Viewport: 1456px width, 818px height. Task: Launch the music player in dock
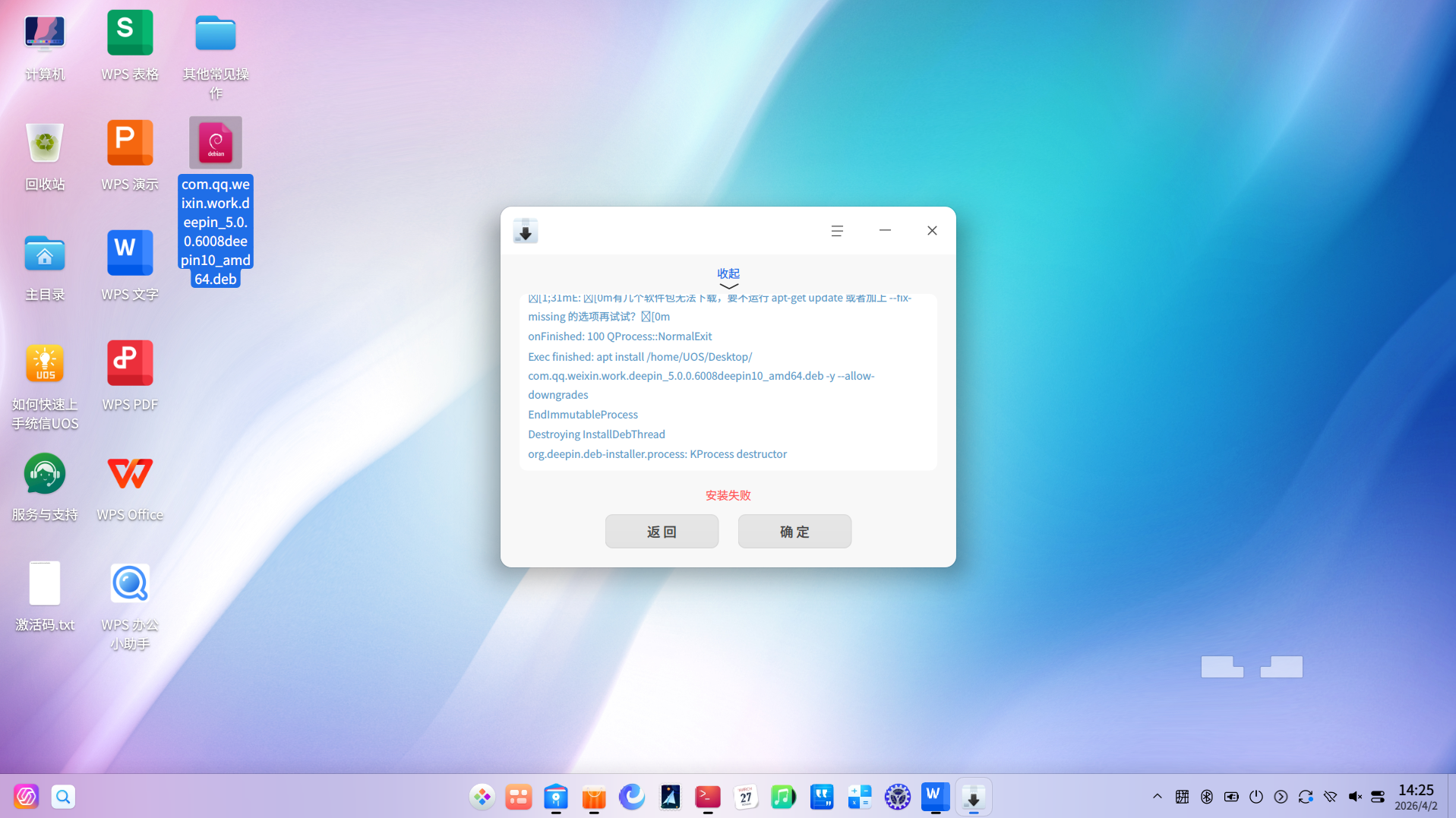[784, 796]
